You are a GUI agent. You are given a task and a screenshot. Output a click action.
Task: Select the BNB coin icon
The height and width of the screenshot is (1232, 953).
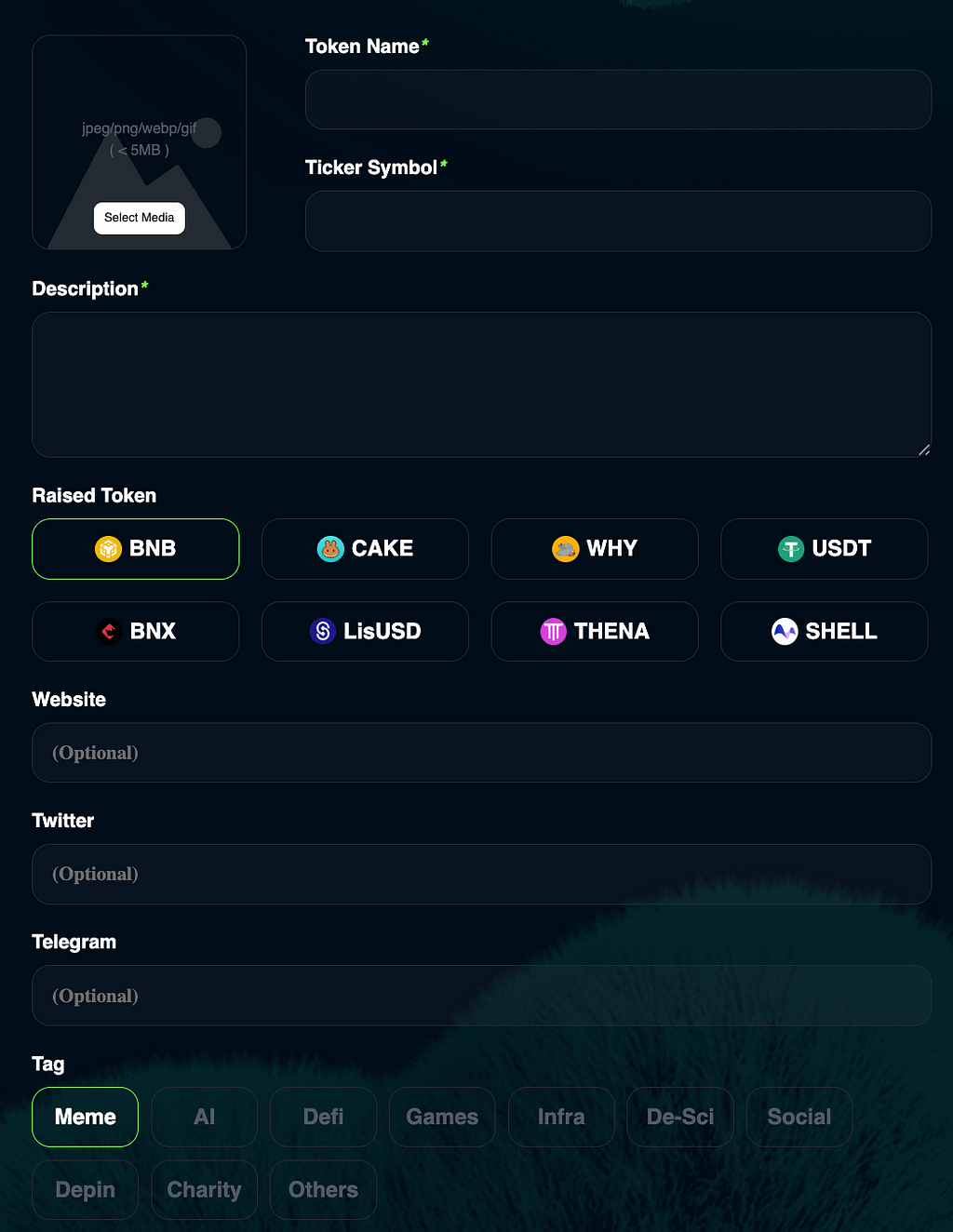coord(108,549)
